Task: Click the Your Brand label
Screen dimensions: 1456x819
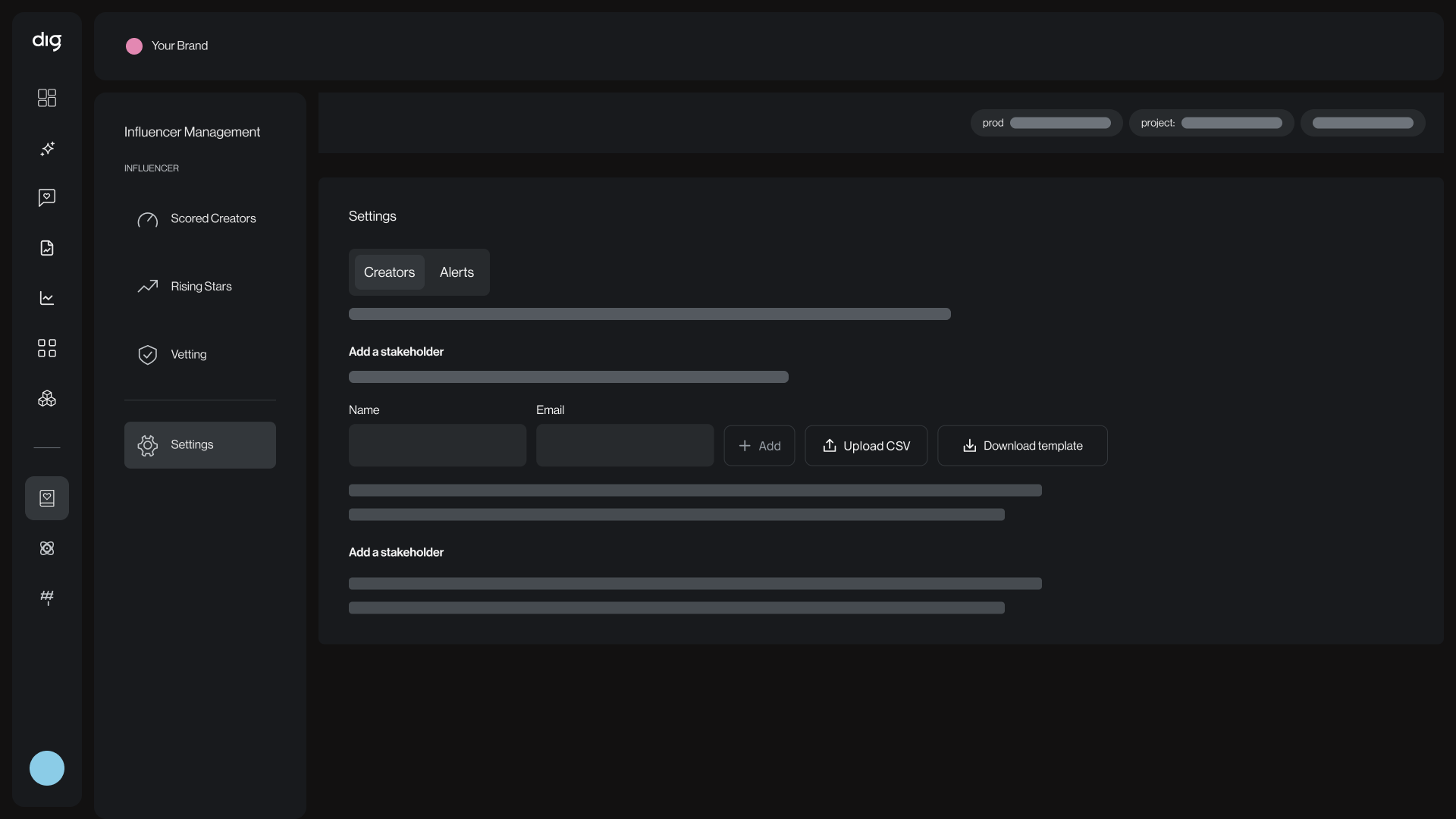Action: [x=180, y=46]
